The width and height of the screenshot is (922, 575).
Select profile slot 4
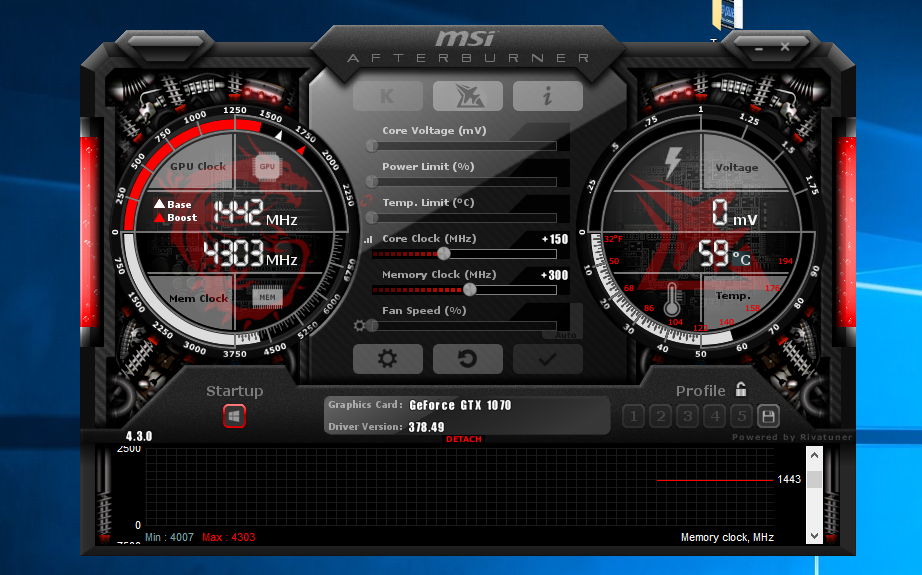714,417
